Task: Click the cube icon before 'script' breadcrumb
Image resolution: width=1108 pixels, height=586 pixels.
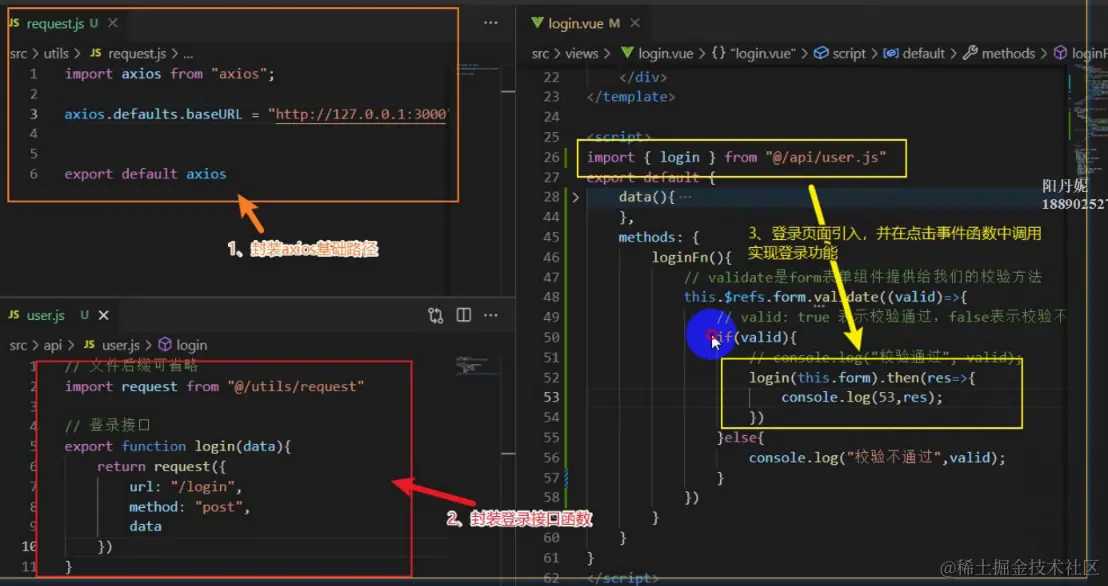Action: (821, 54)
